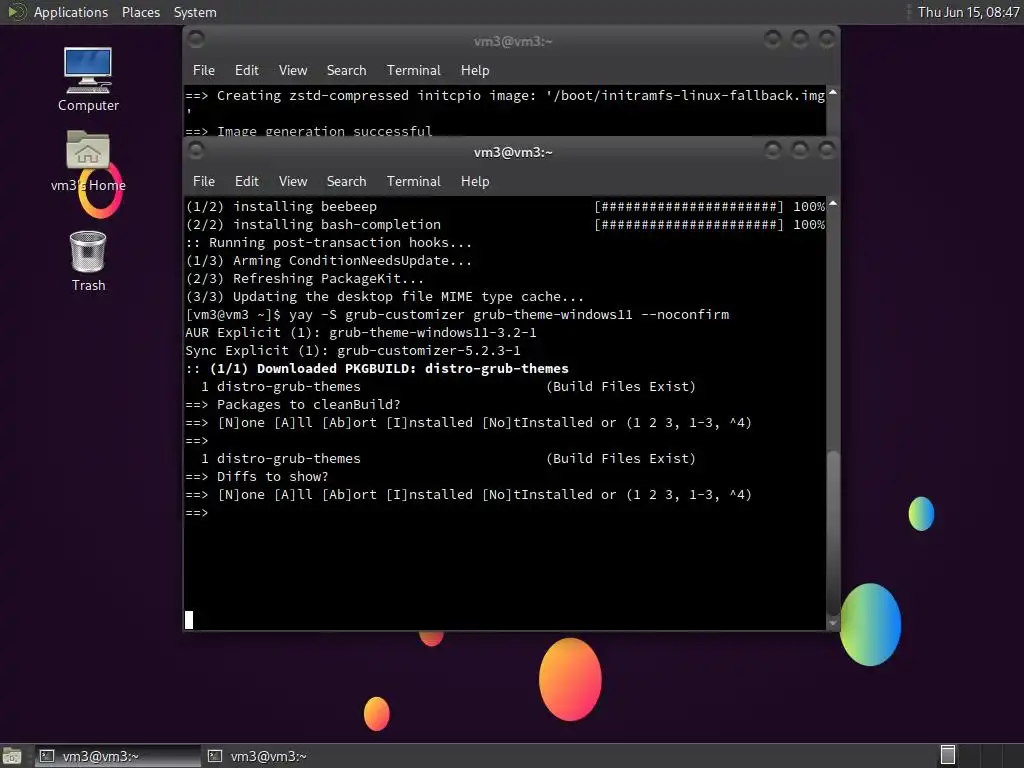Open Search menu in background terminal

pos(346,70)
